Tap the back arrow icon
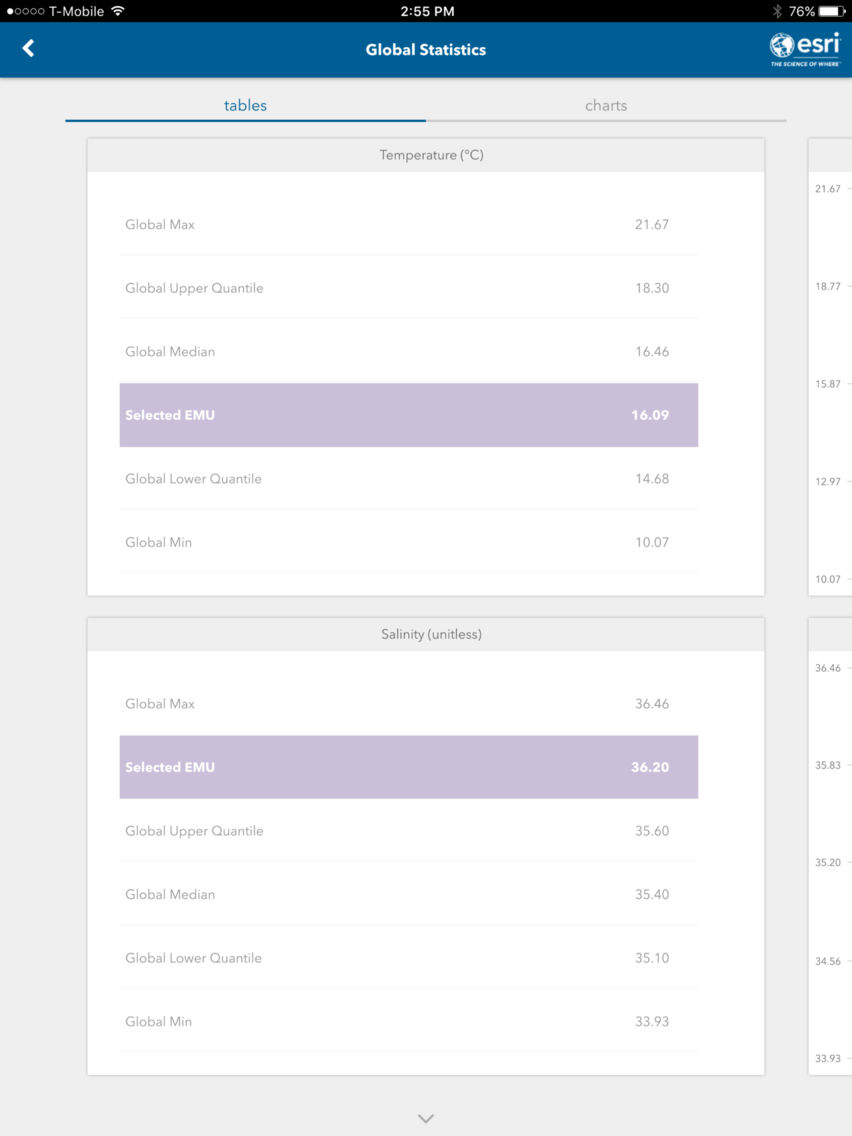 coord(28,49)
